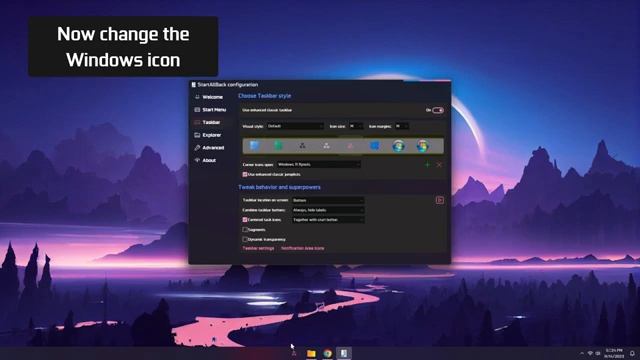Screen dimensions: 640x360
Task: Open Together with start button dropdown
Action: 328,220
